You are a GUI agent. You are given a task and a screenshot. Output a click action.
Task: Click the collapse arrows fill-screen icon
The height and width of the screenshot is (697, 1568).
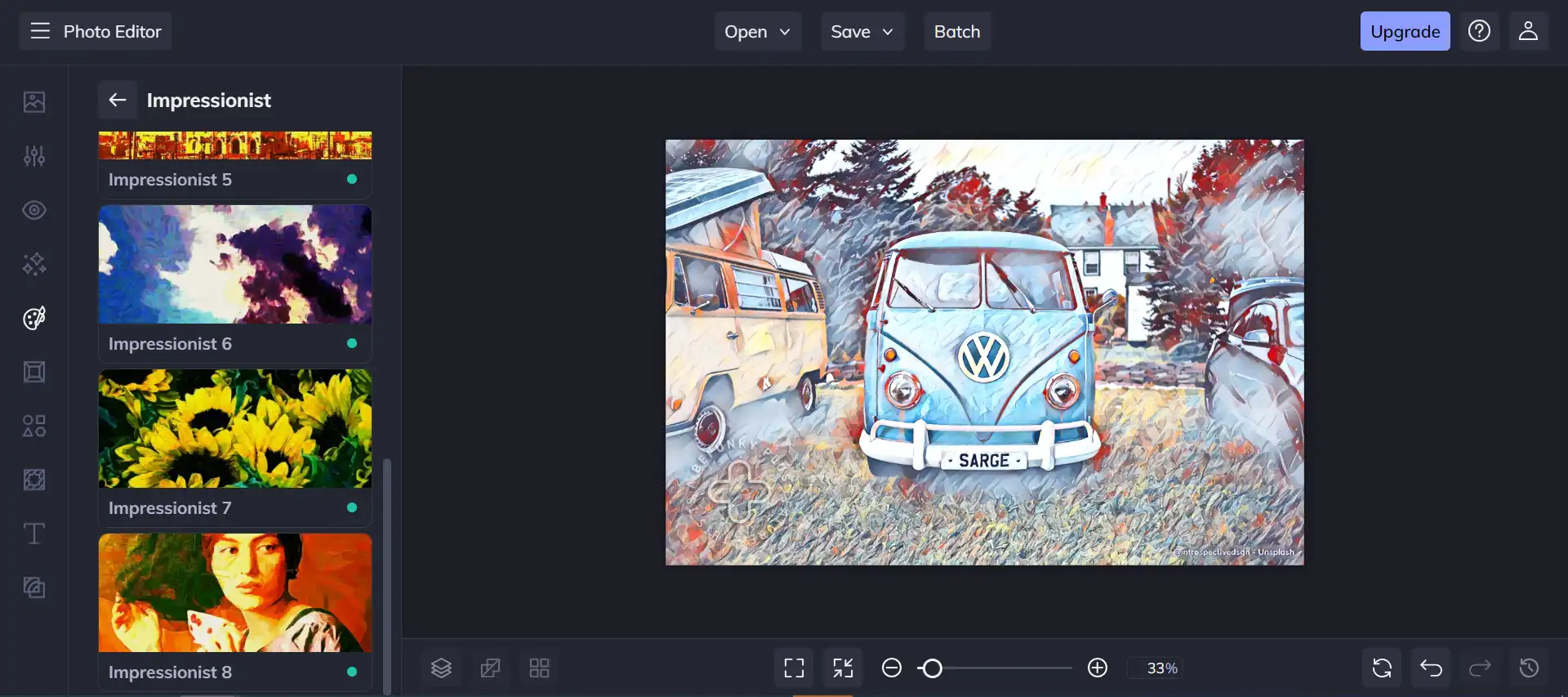[843, 668]
